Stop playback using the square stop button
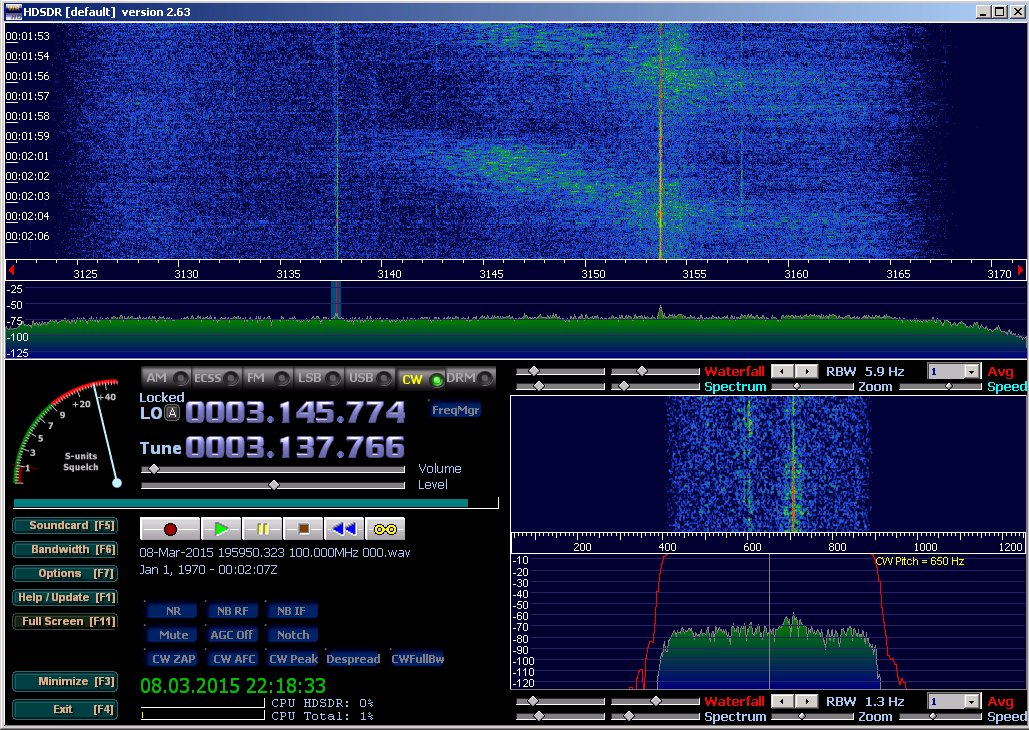The width and height of the screenshot is (1029, 730). [303, 528]
